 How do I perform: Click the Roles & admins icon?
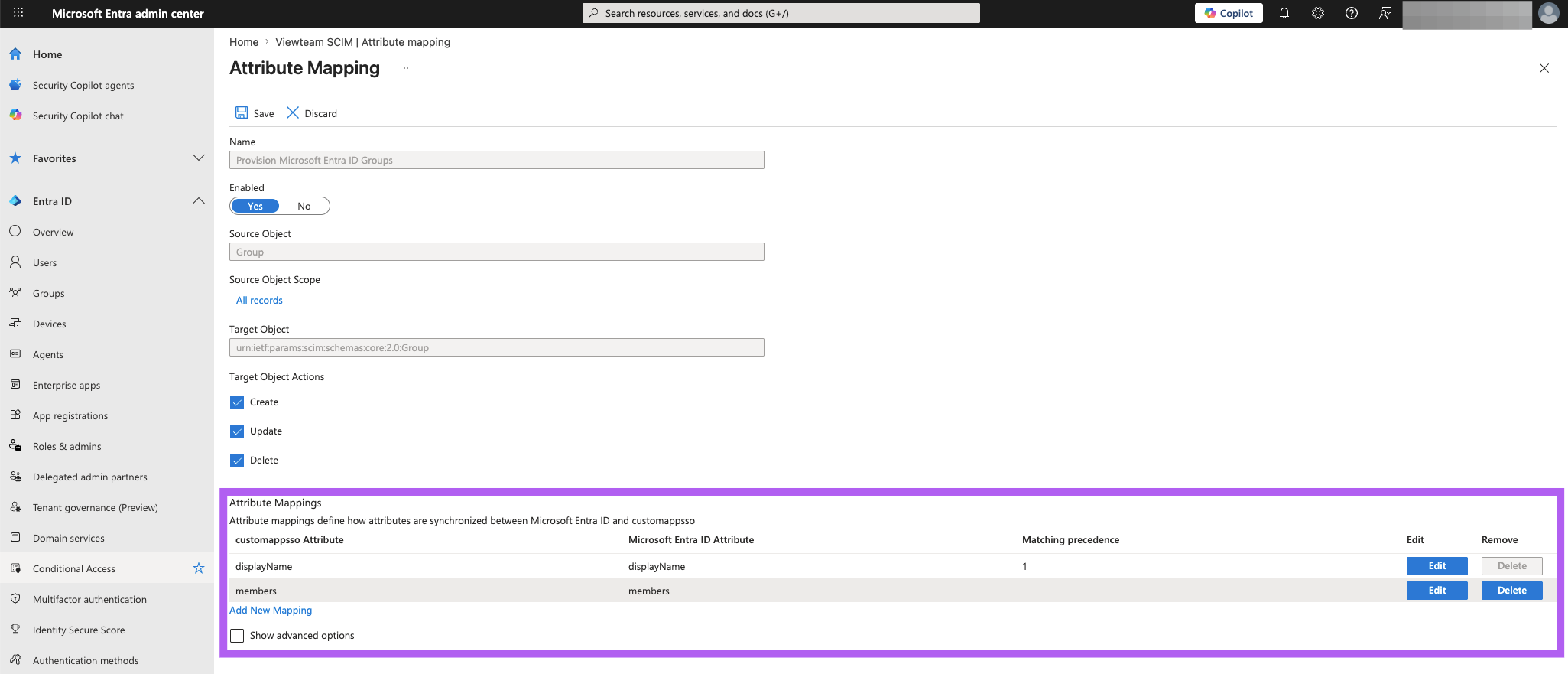pos(15,445)
